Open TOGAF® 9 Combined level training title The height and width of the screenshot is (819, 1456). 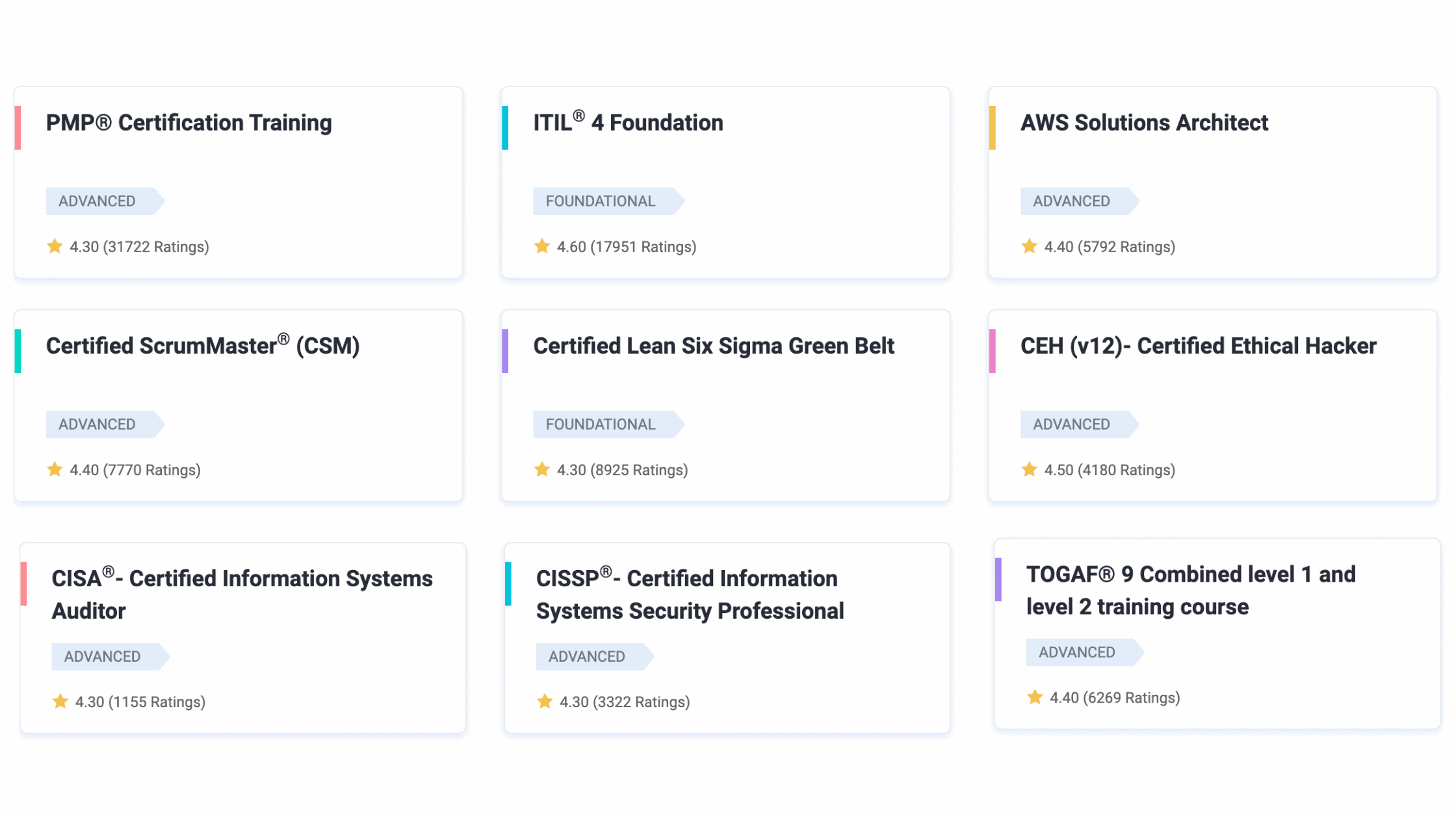tap(1191, 590)
